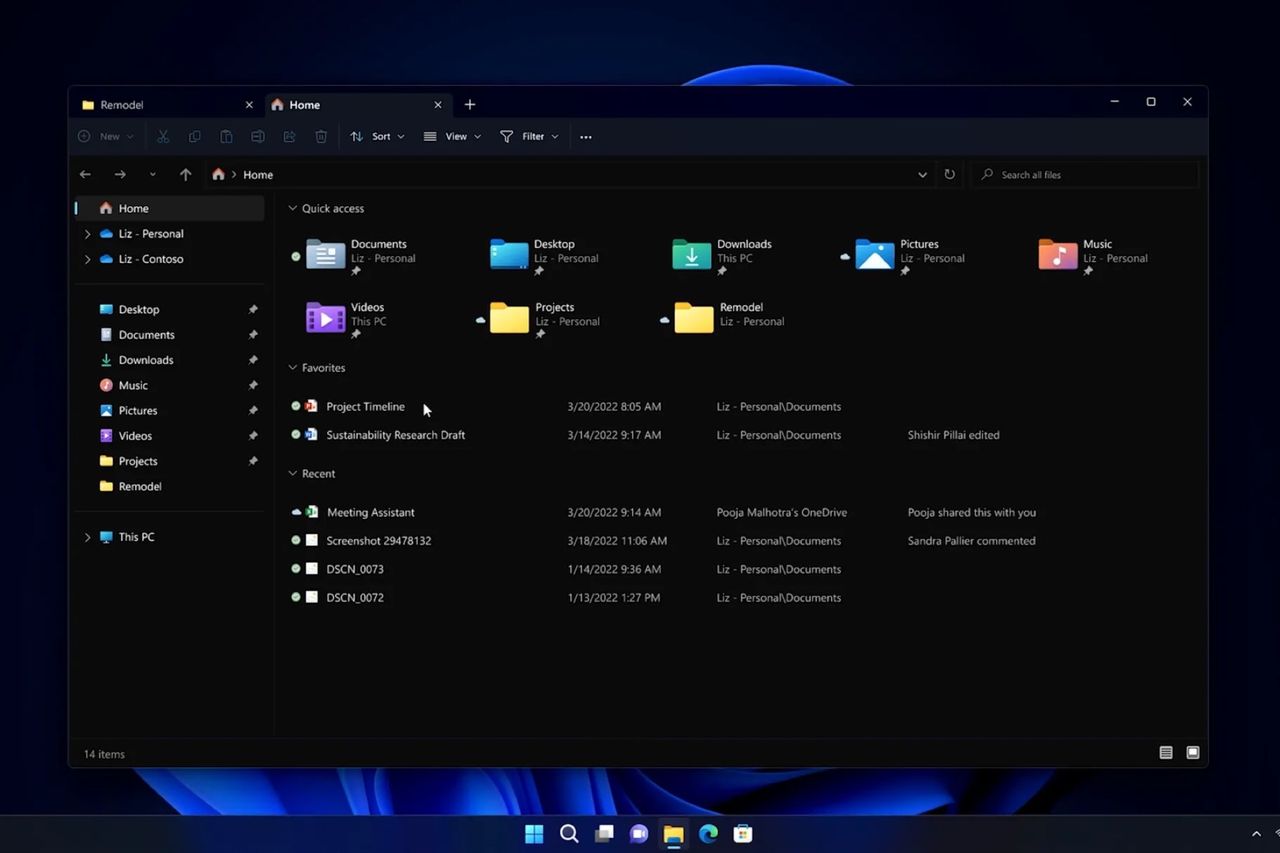This screenshot has width=1280, height=853.
Task: Open the See more menu (ellipsis)
Action: 586,136
